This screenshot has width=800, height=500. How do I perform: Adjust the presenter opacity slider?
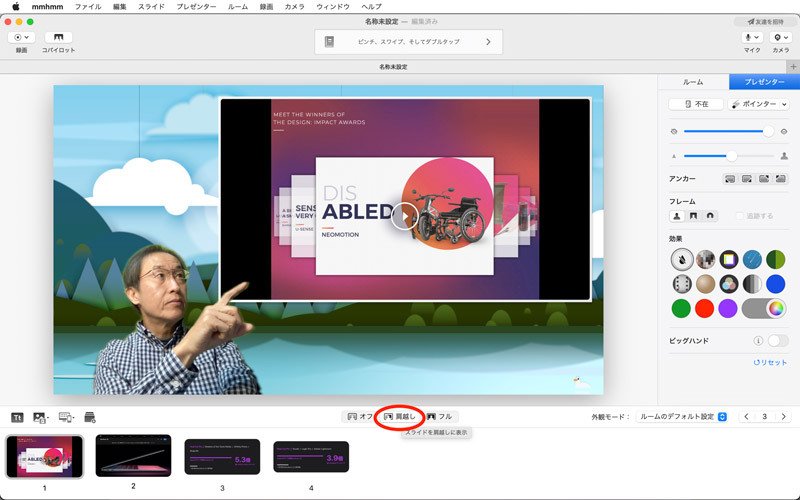(x=729, y=132)
